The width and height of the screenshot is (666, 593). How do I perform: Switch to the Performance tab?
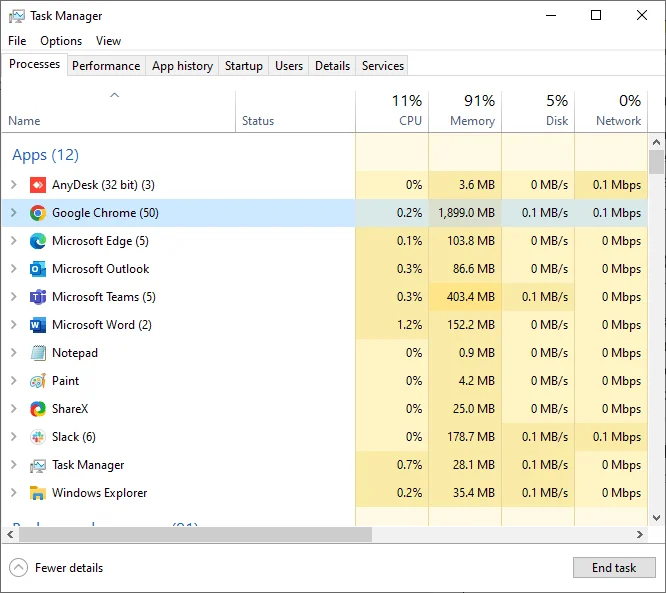pos(106,66)
